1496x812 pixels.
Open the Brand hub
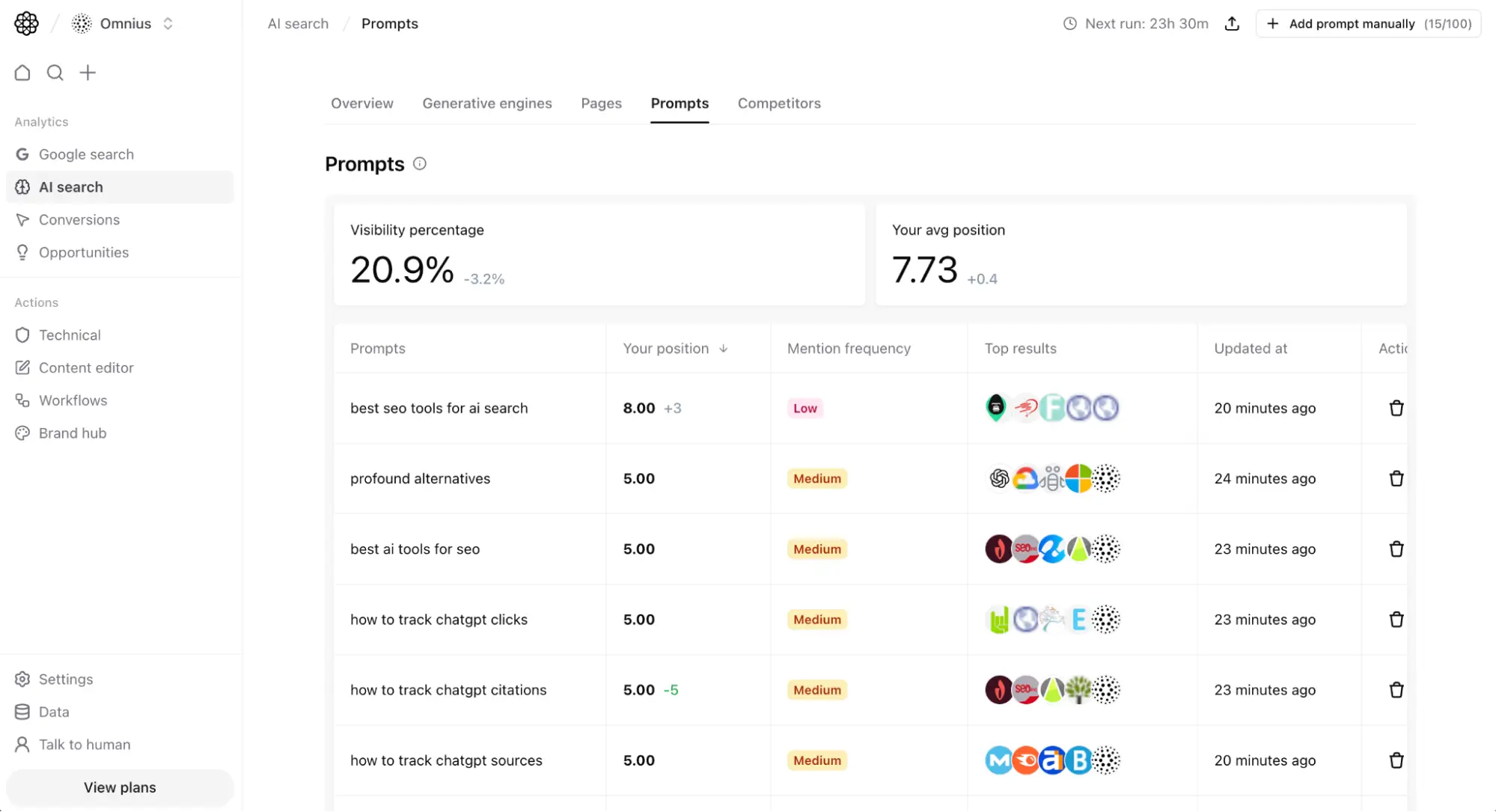click(73, 433)
